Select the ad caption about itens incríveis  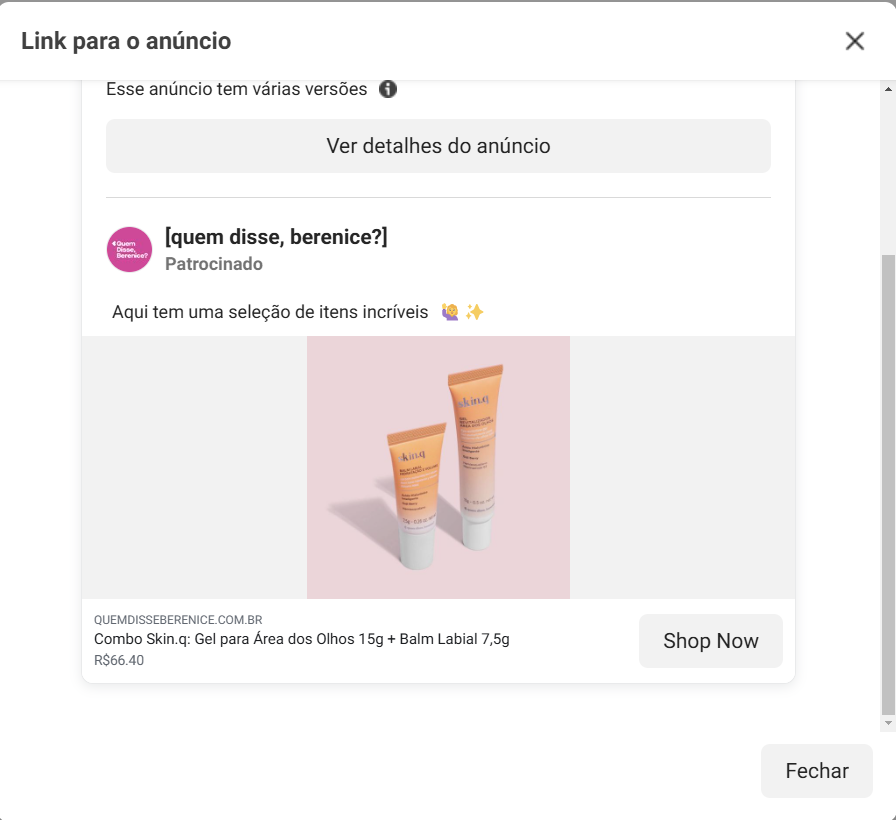point(298,312)
